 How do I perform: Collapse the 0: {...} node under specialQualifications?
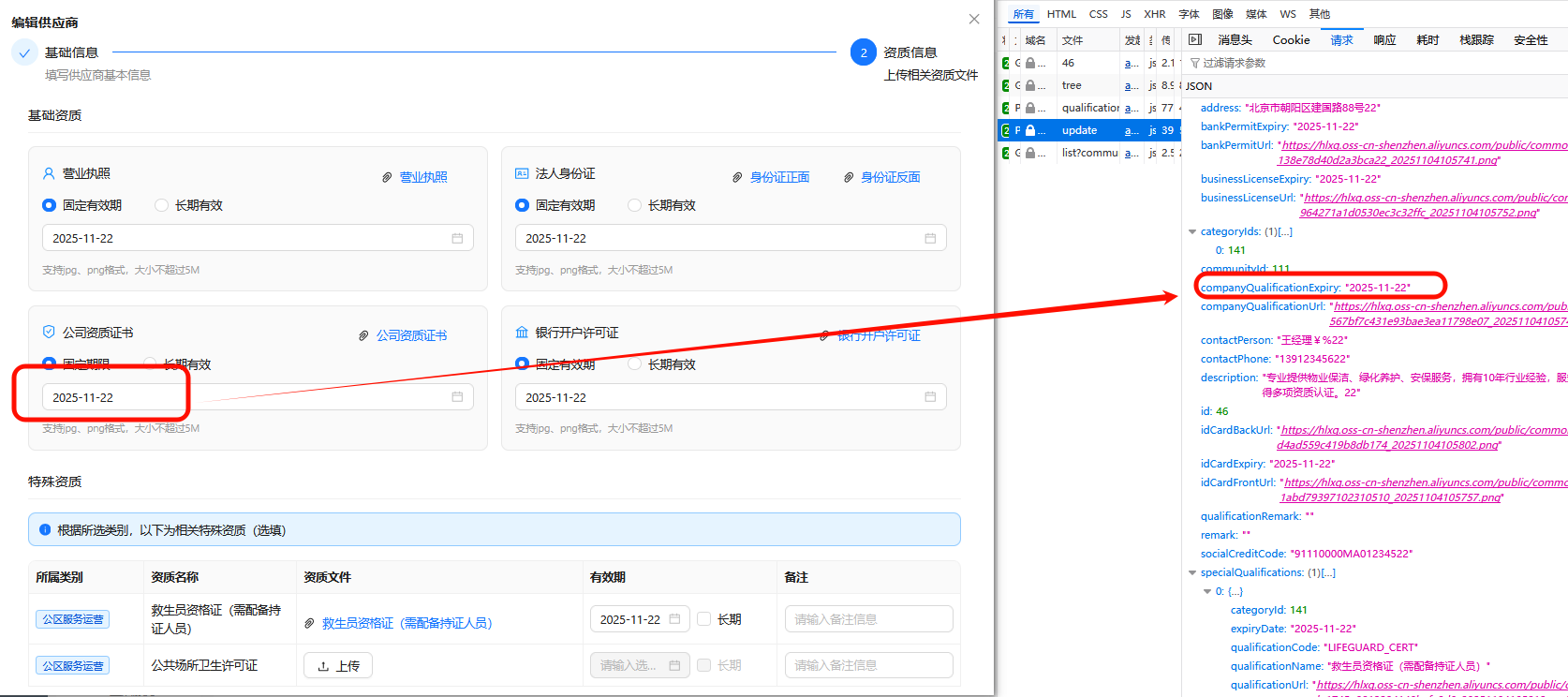1207,591
